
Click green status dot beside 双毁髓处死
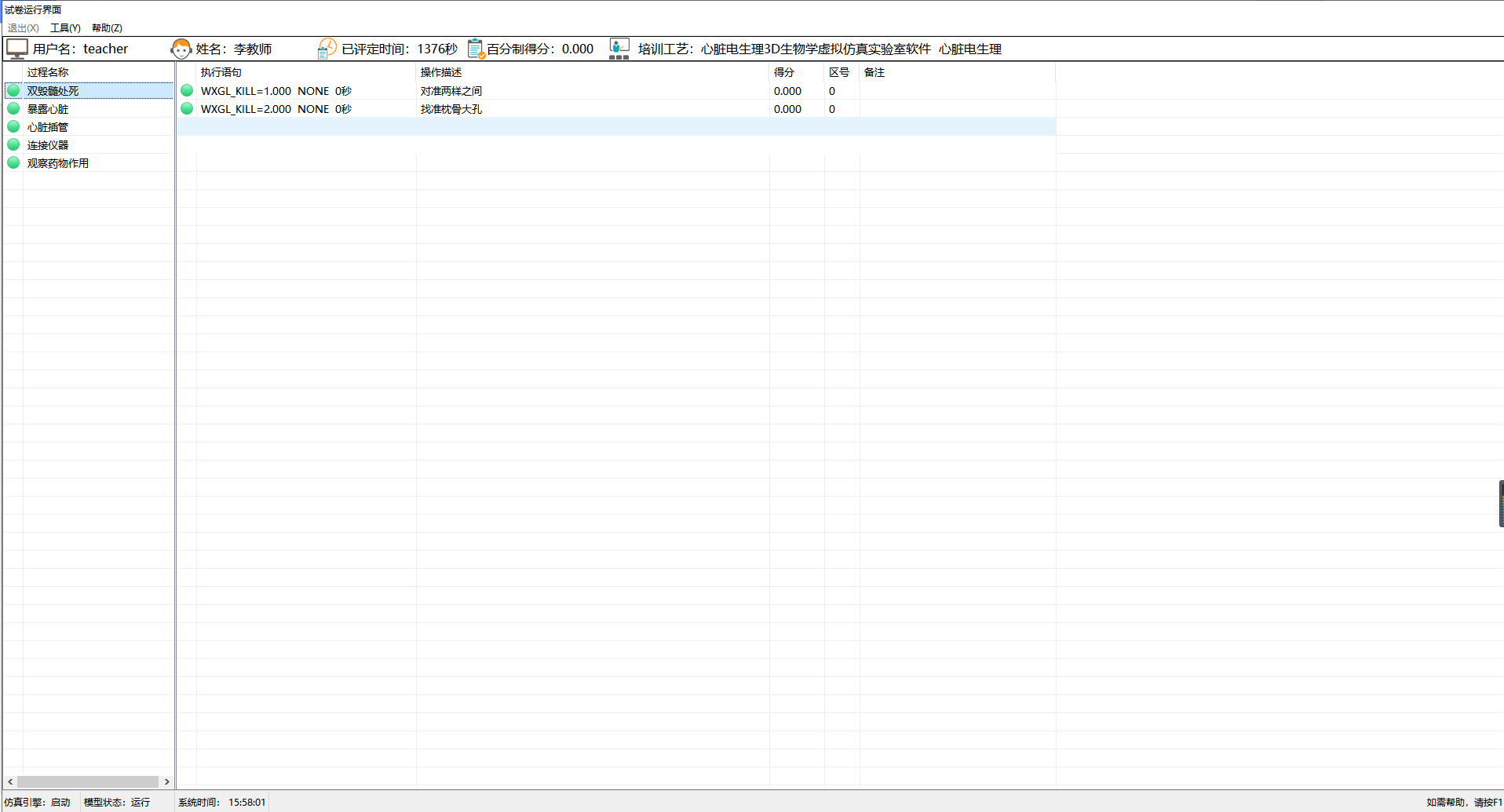pos(13,90)
